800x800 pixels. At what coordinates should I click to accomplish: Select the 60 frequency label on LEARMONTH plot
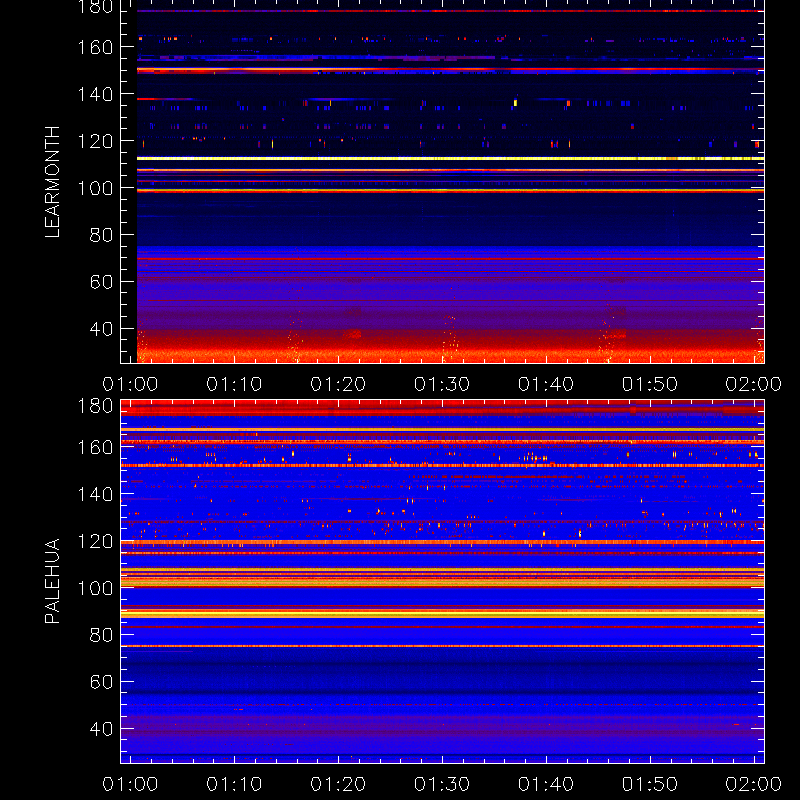(x=102, y=282)
